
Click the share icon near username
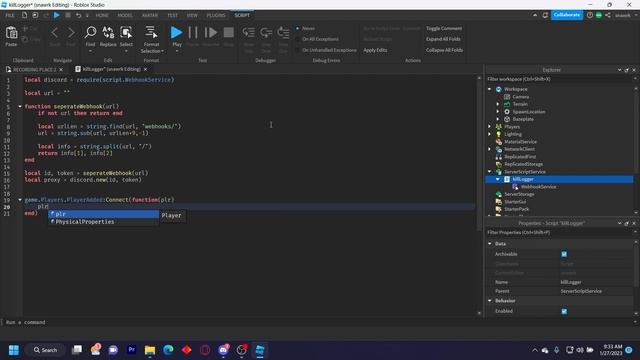point(608,15)
